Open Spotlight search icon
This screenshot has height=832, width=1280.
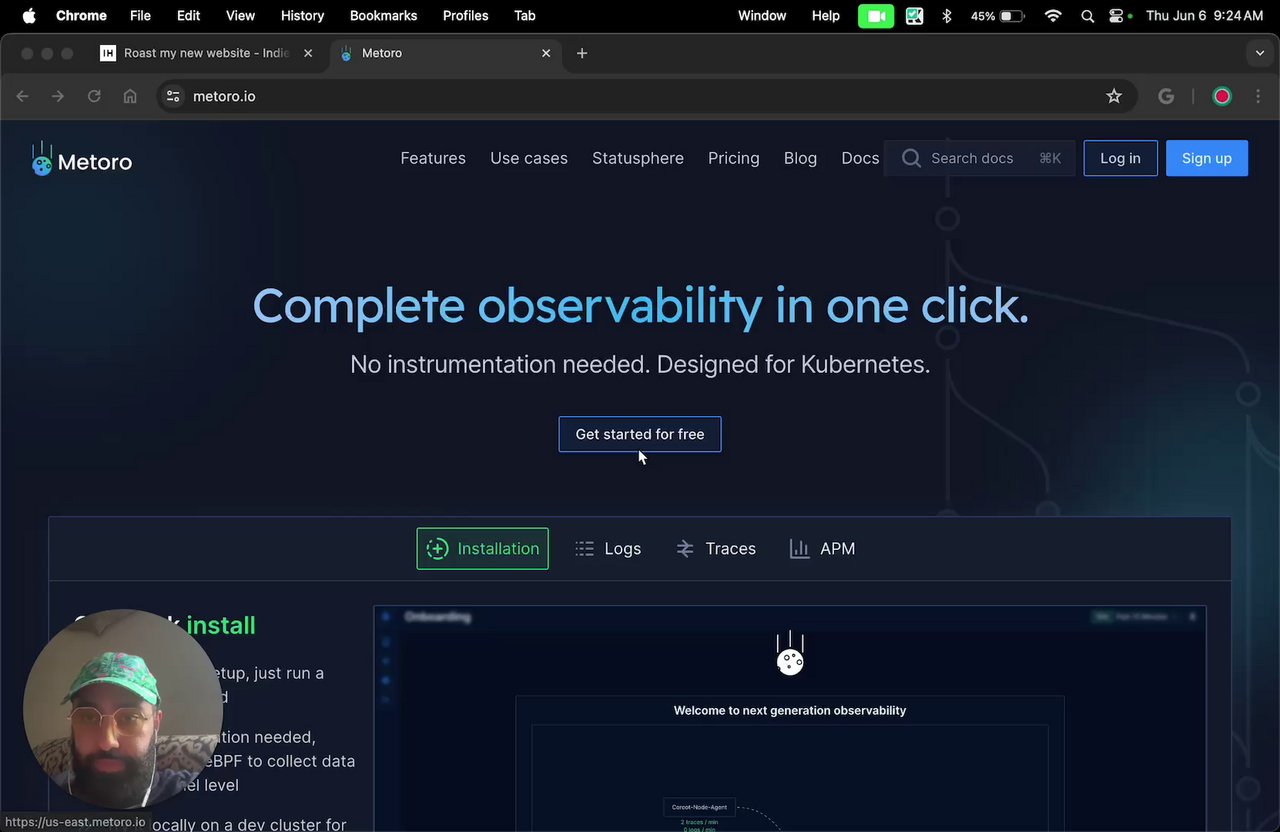pyautogui.click(x=1088, y=16)
